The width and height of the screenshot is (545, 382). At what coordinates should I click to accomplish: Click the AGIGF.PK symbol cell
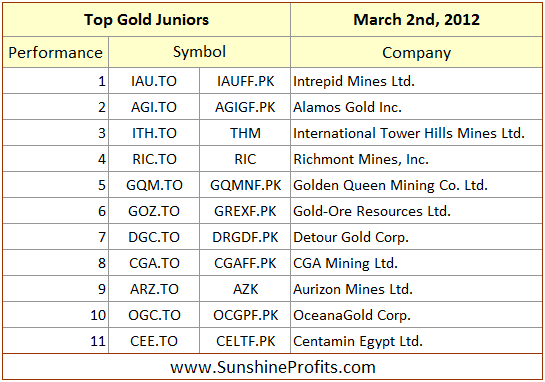point(245,107)
